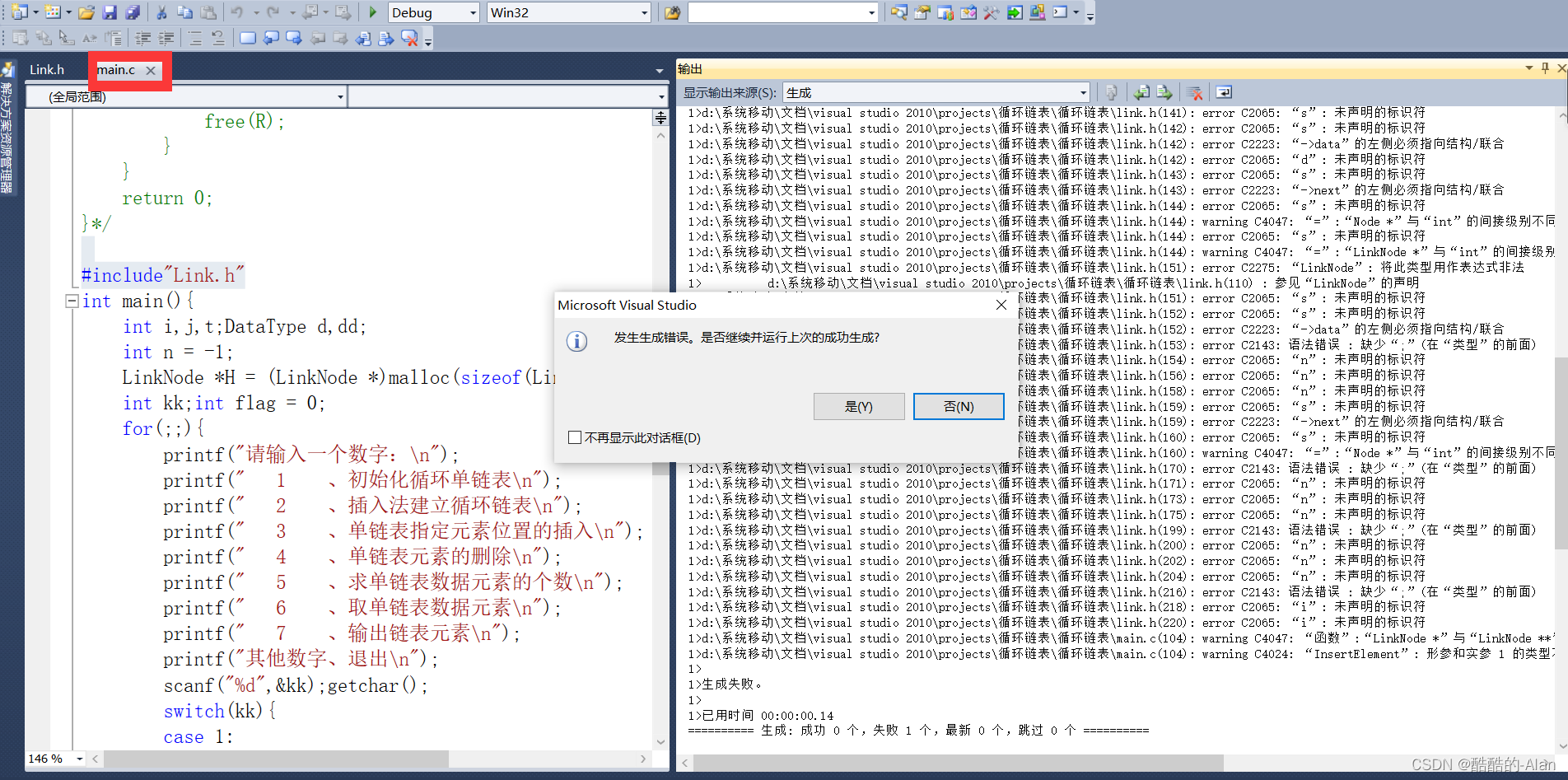Open the find text combo box dropdown
Screen dimensions: 1568x780
(x=871, y=12)
